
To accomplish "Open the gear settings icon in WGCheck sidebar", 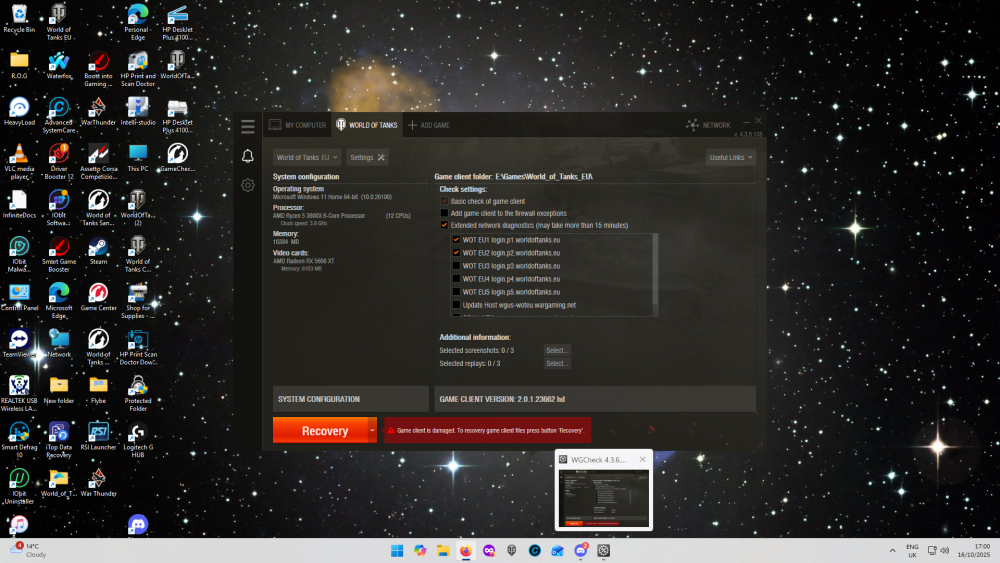I will pyautogui.click(x=248, y=185).
